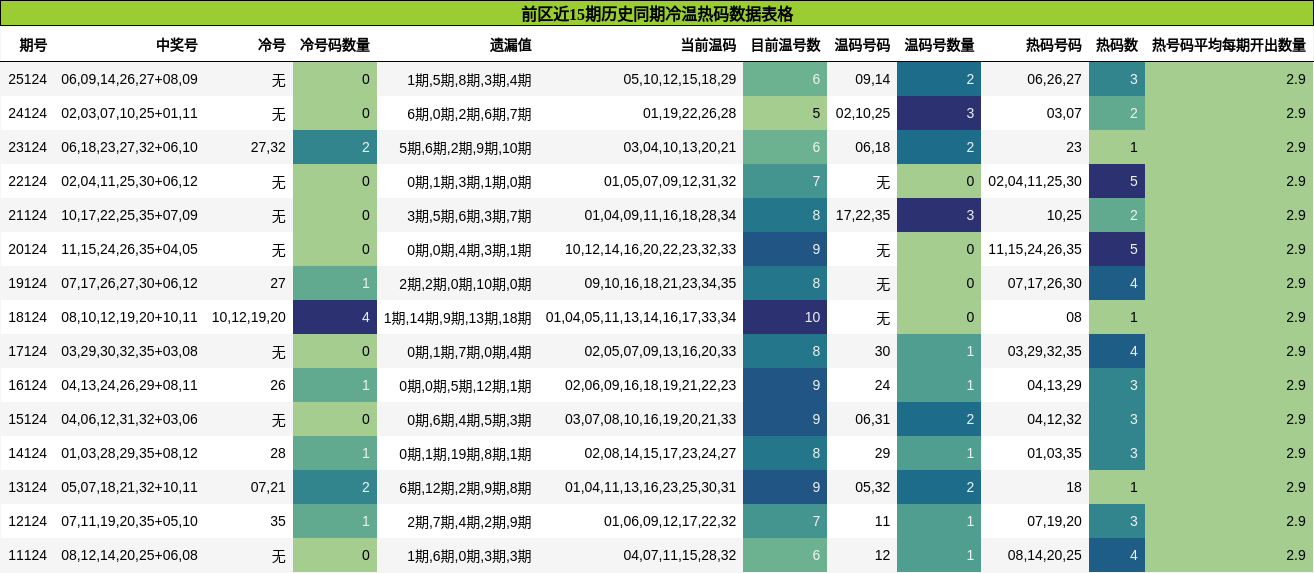Click cold count 2 in row 23124
The height and width of the screenshot is (573, 1314).
click(x=335, y=147)
